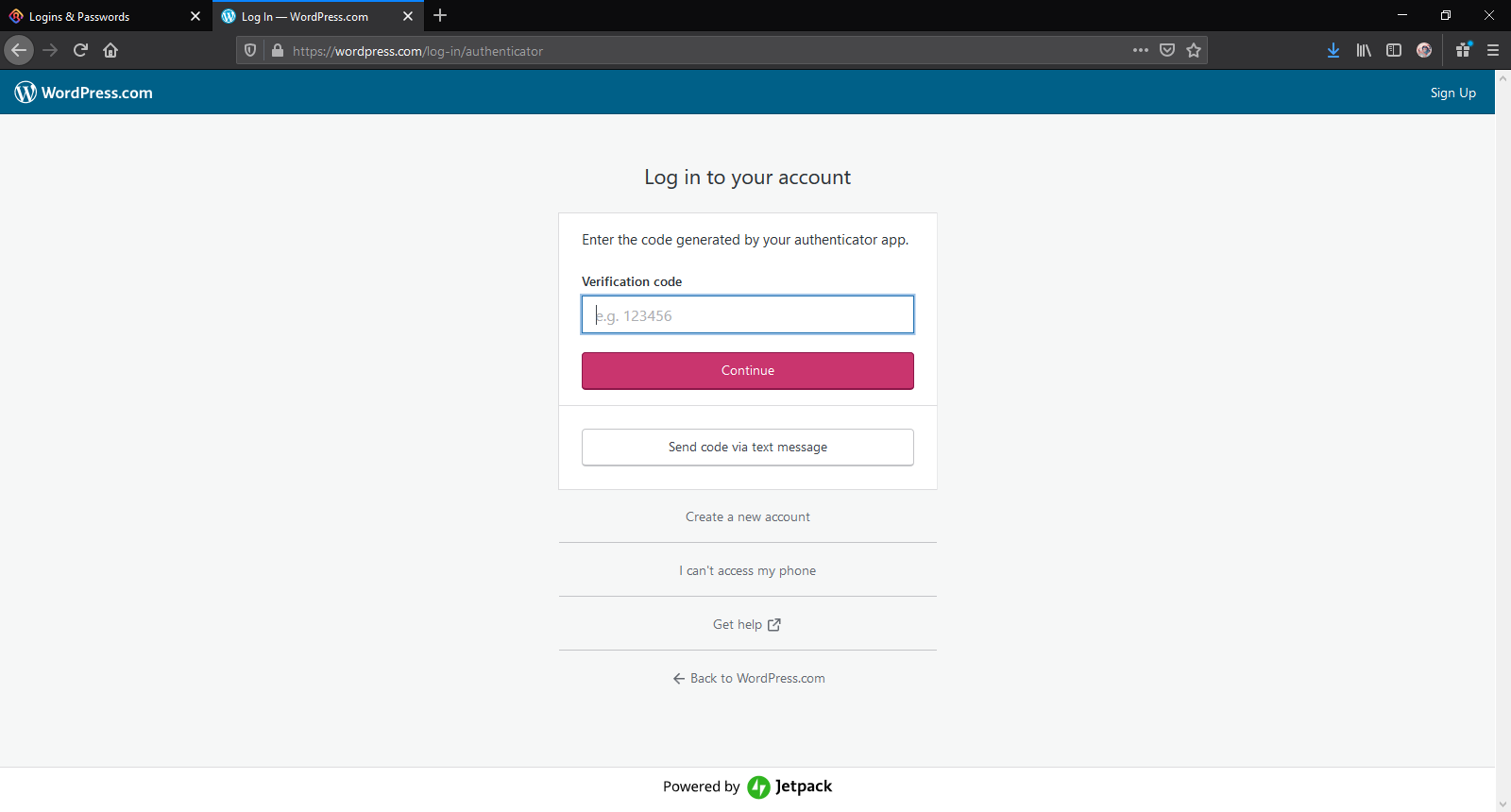Viewport: 1511px width, 812px height.
Task: Click the forward navigation arrow
Action: tap(50, 50)
